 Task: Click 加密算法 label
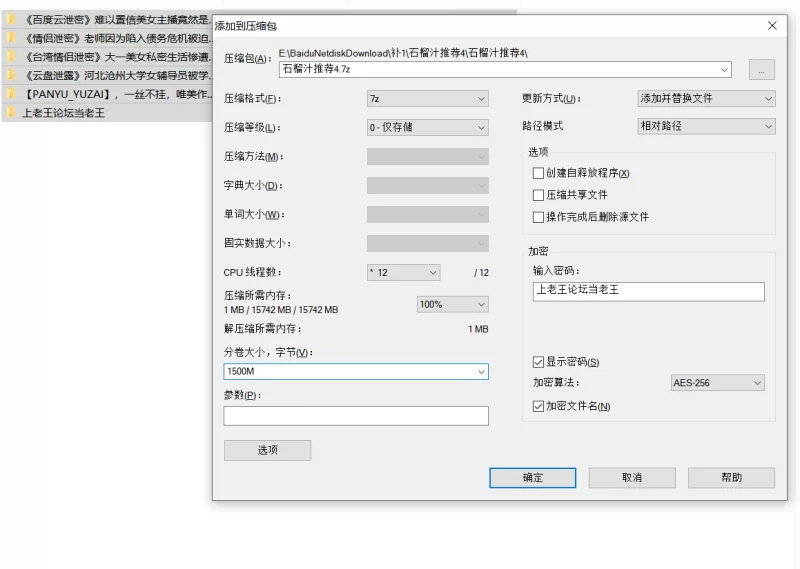coord(556,383)
